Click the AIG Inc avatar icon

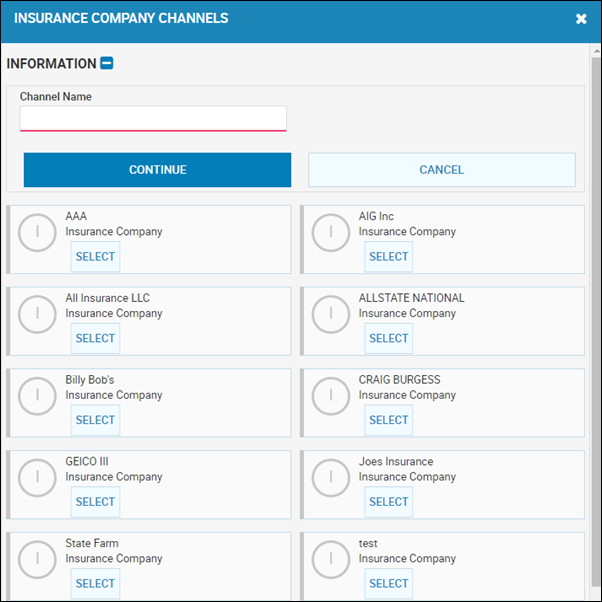click(331, 233)
